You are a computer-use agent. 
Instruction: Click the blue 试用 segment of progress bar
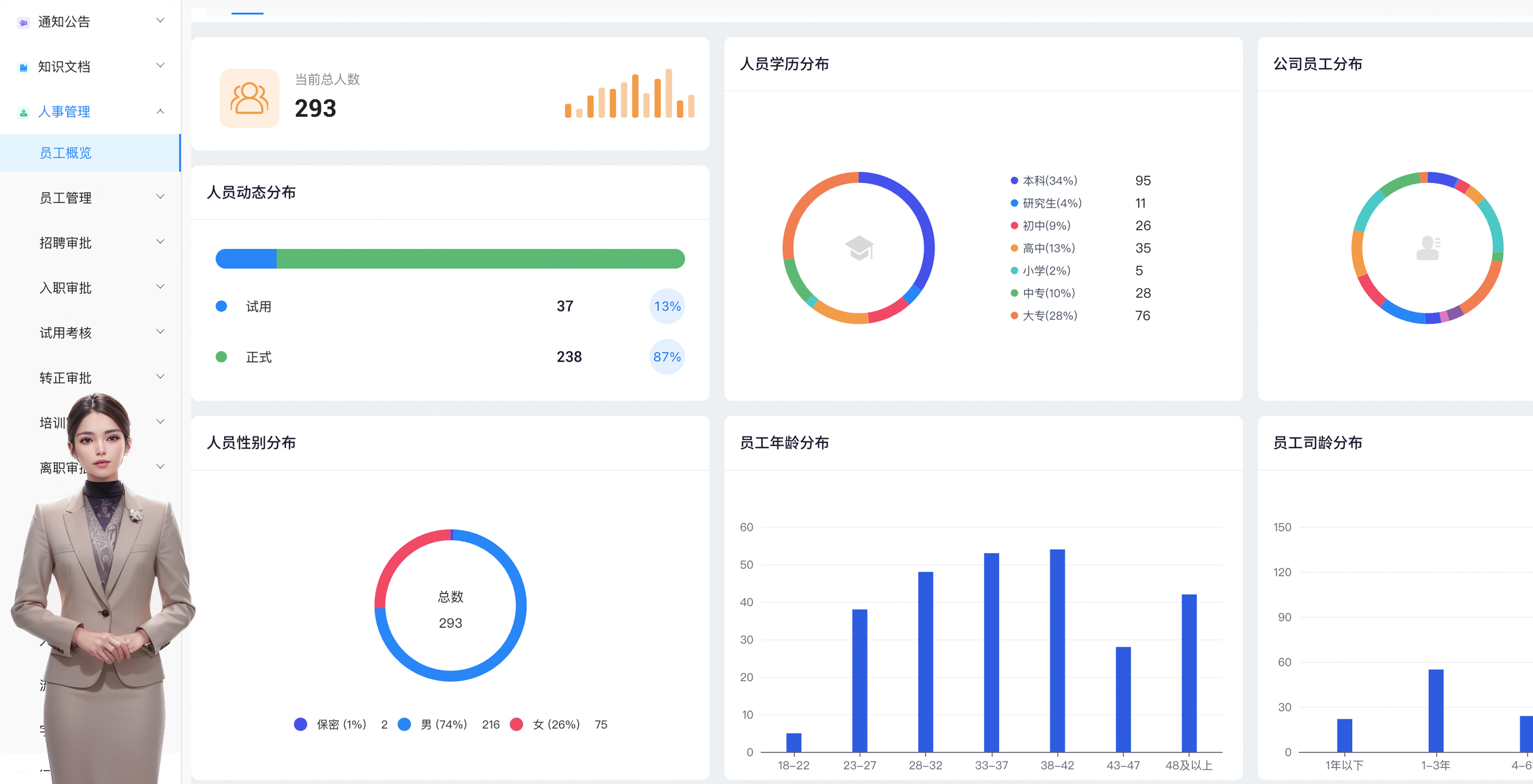click(x=246, y=259)
